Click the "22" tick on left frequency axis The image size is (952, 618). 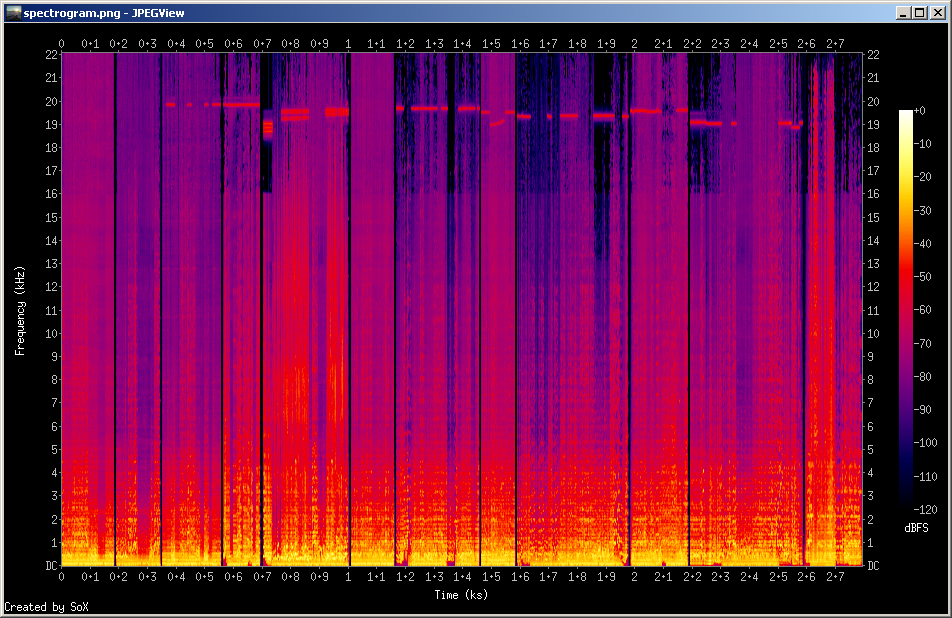point(49,55)
